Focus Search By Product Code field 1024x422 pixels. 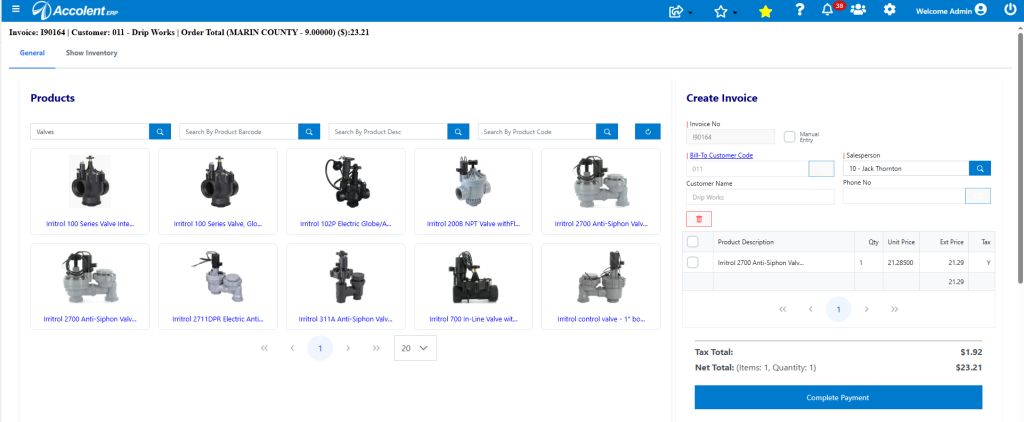537,131
